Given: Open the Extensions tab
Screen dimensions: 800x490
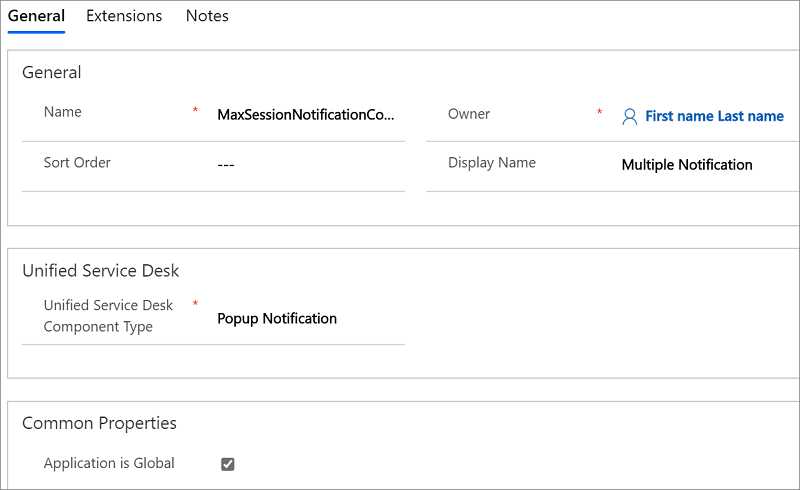Looking at the screenshot, I should 124,16.
